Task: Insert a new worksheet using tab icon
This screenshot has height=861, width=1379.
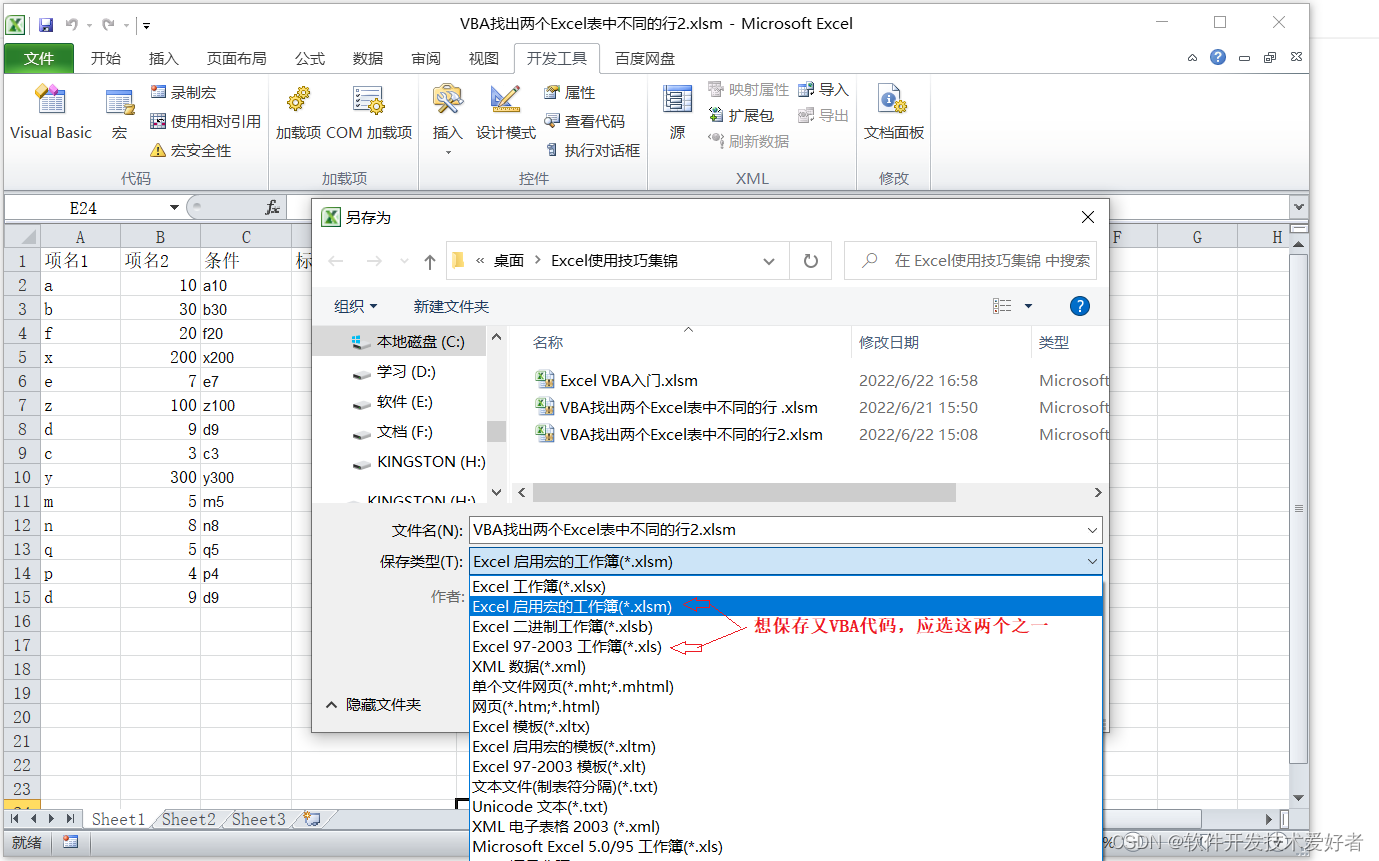Action: 312,819
